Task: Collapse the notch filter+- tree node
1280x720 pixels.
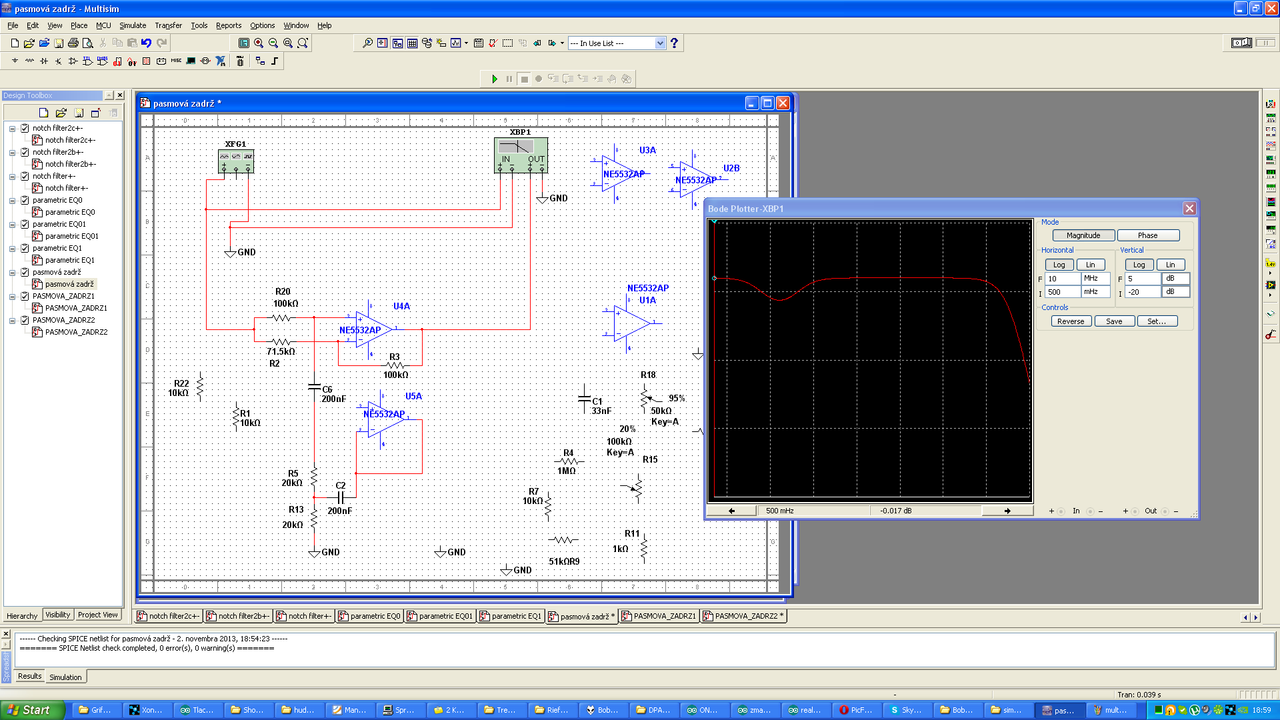Action: [12, 176]
